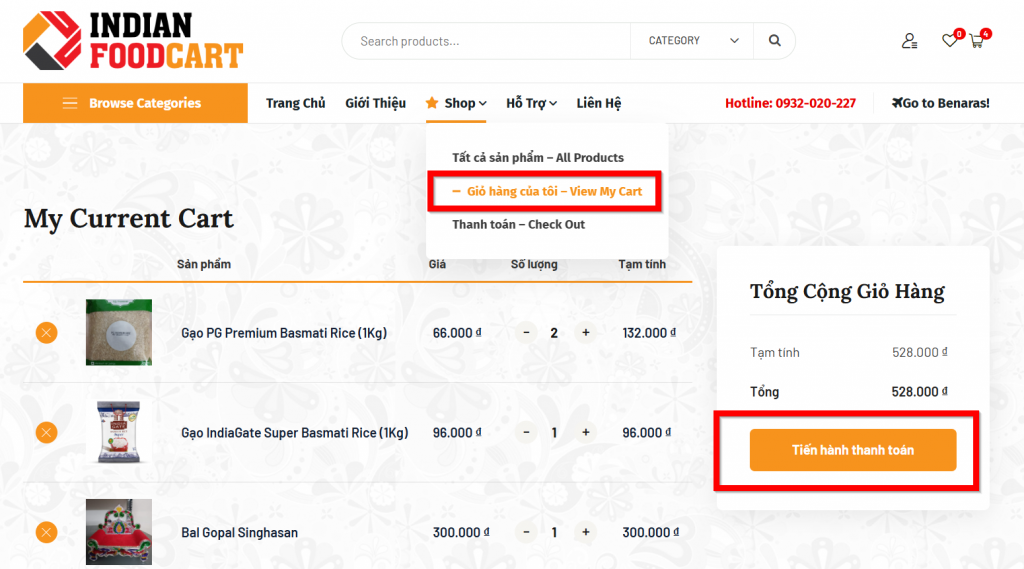Open Liên Hệ page

click(x=599, y=103)
